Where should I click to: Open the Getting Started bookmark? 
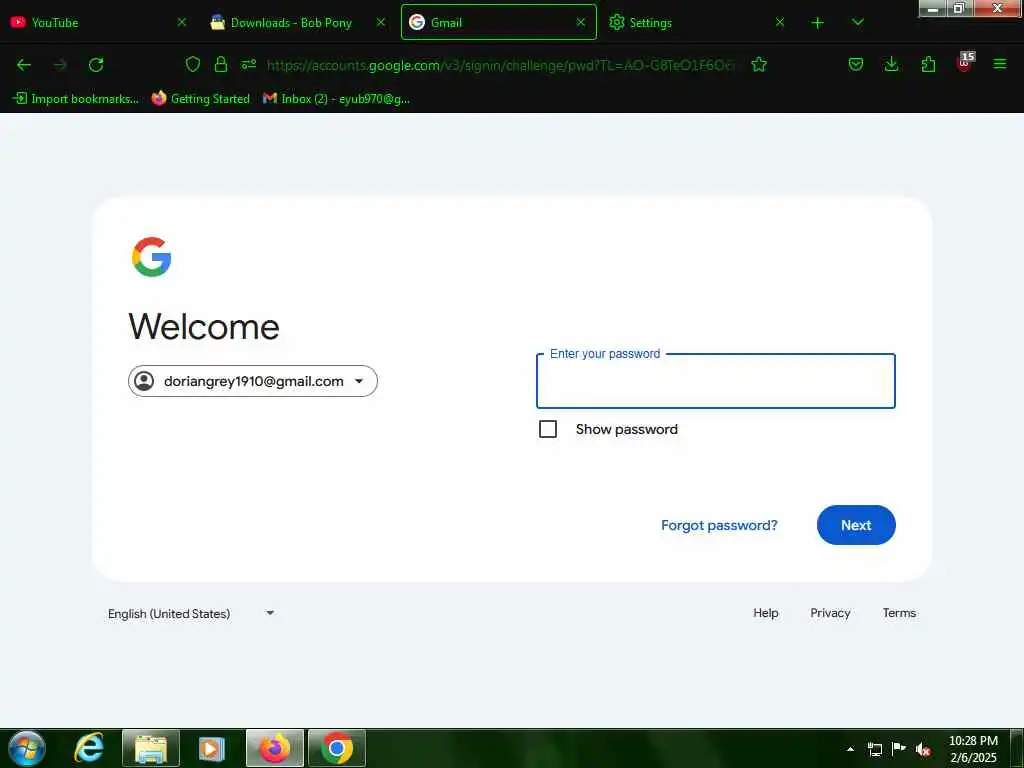pyautogui.click(x=200, y=99)
